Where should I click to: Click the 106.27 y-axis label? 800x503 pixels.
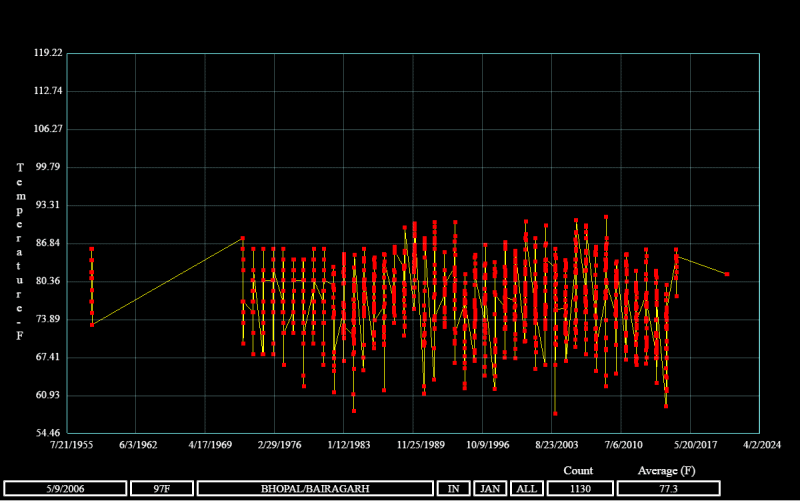click(x=48, y=129)
